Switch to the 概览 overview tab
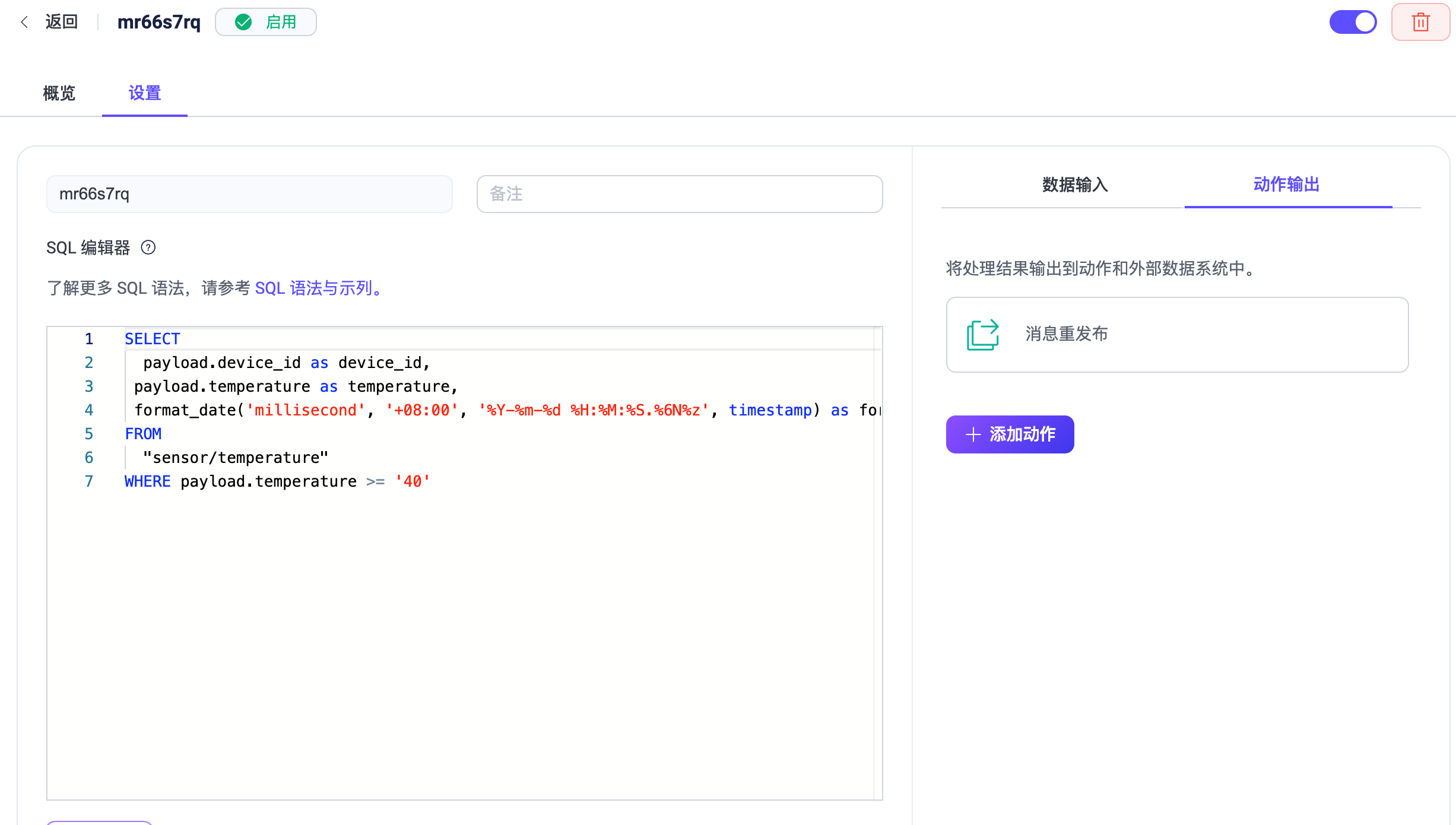 click(59, 93)
